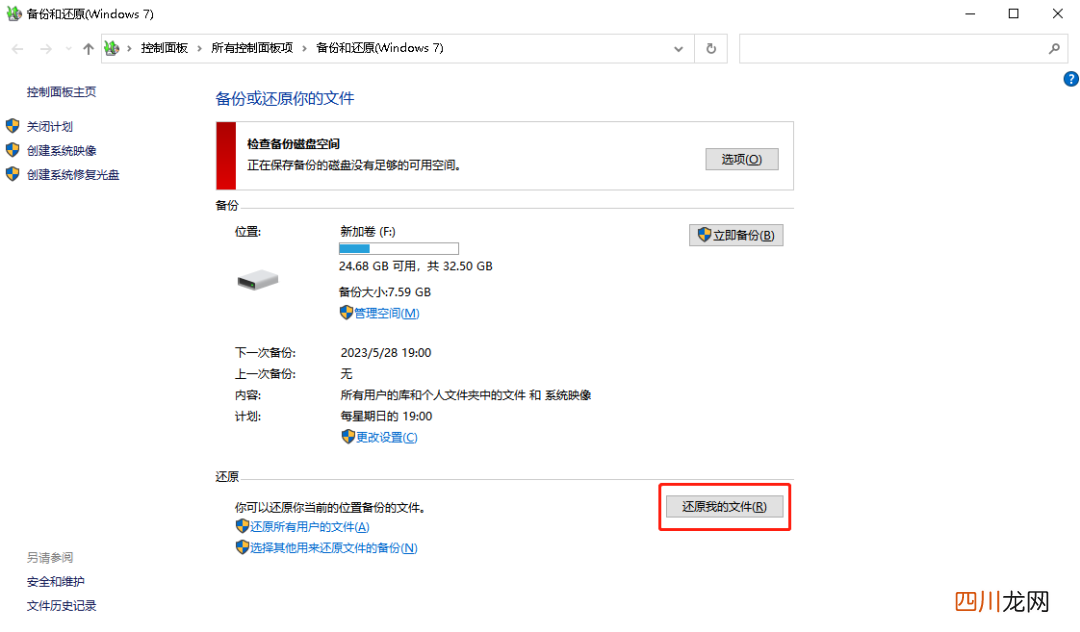The image size is (1080, 632).
Task: Click 关闭计划 in the sidebar
Action: tap(50, 127)
